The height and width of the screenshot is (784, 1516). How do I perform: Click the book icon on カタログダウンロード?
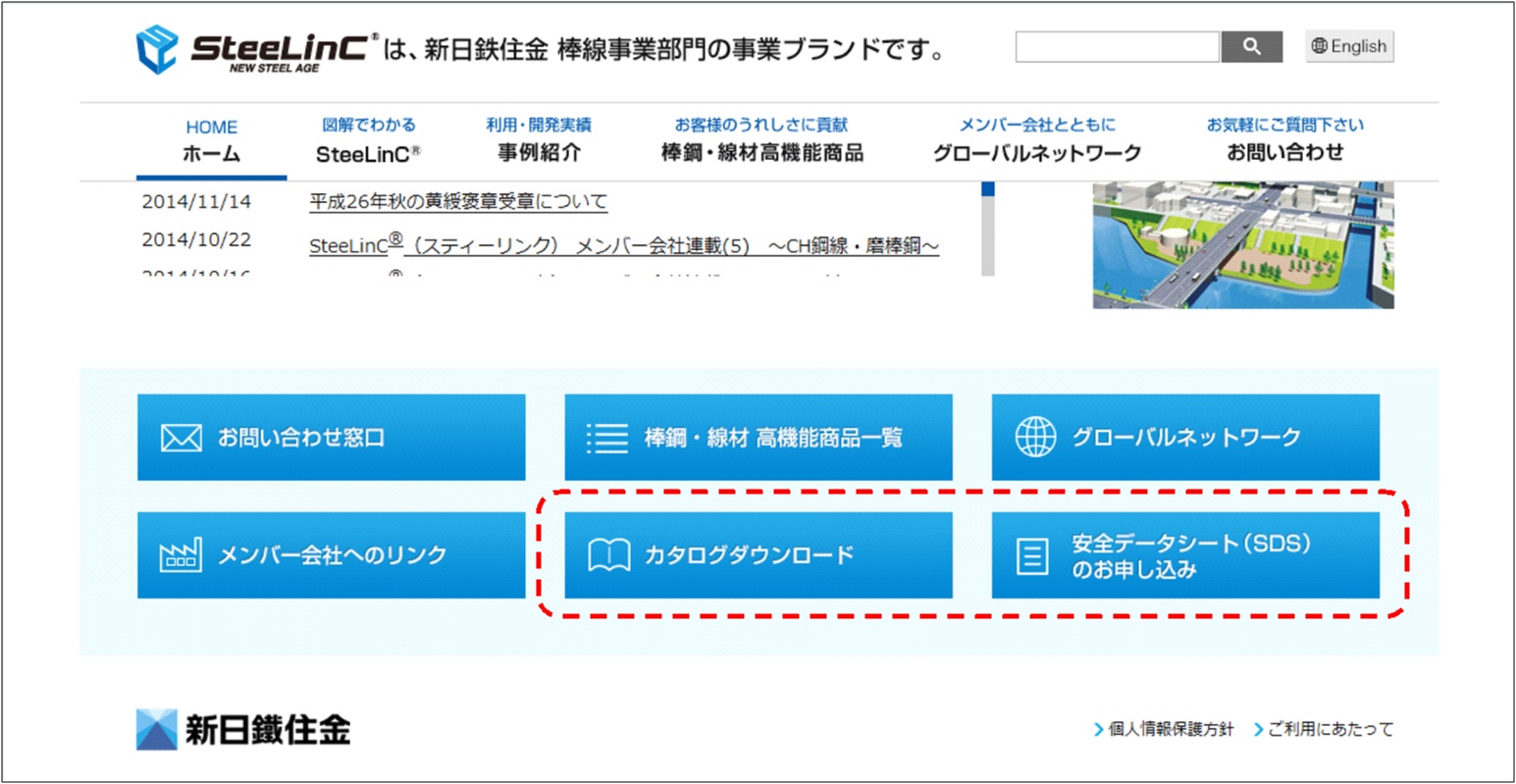[608, 555]
